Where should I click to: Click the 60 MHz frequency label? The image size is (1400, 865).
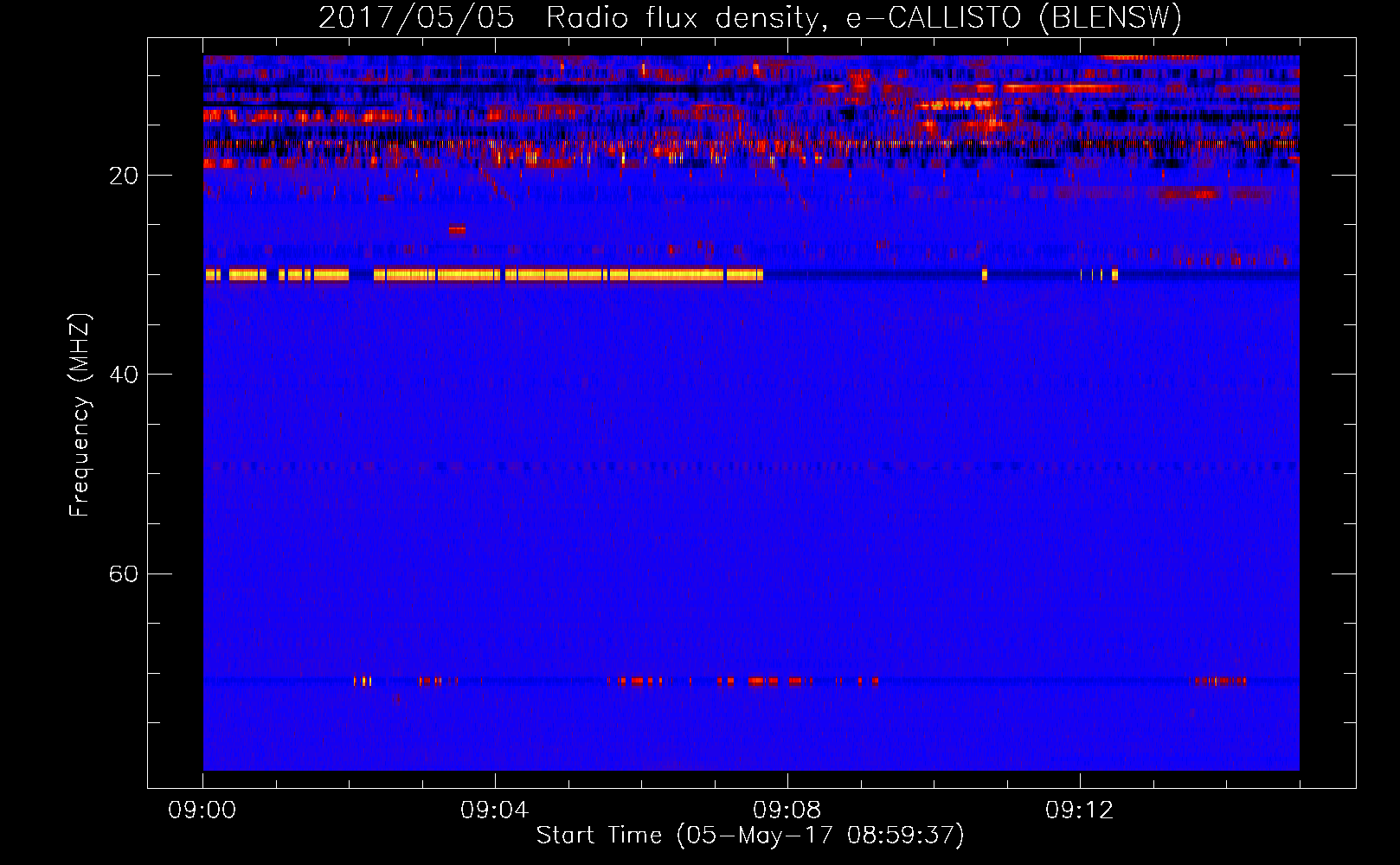click(124, 573)
